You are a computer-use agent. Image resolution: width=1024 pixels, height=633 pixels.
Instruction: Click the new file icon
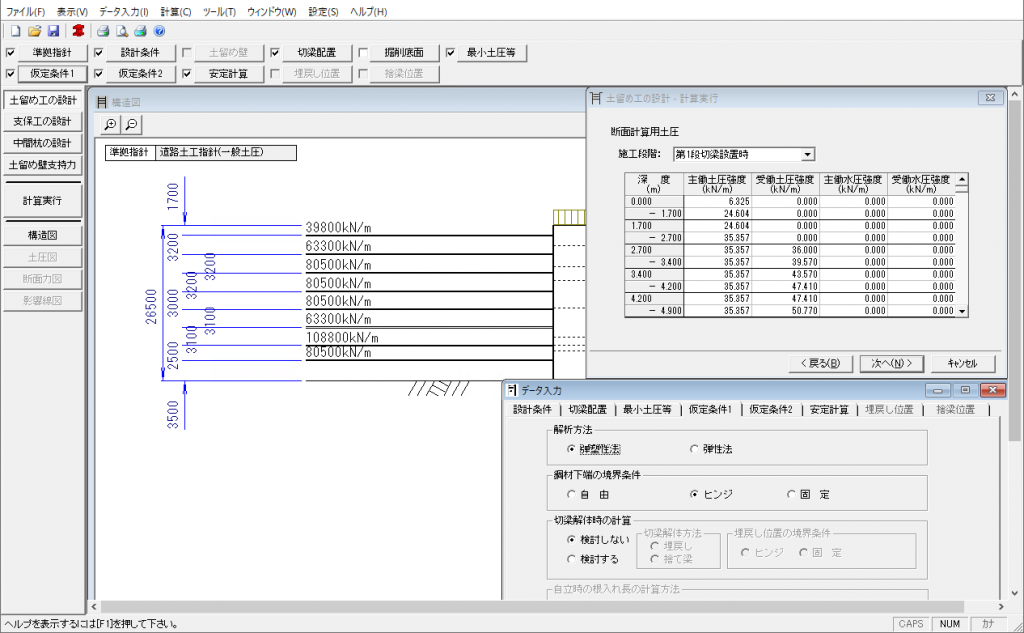(15, 31)
